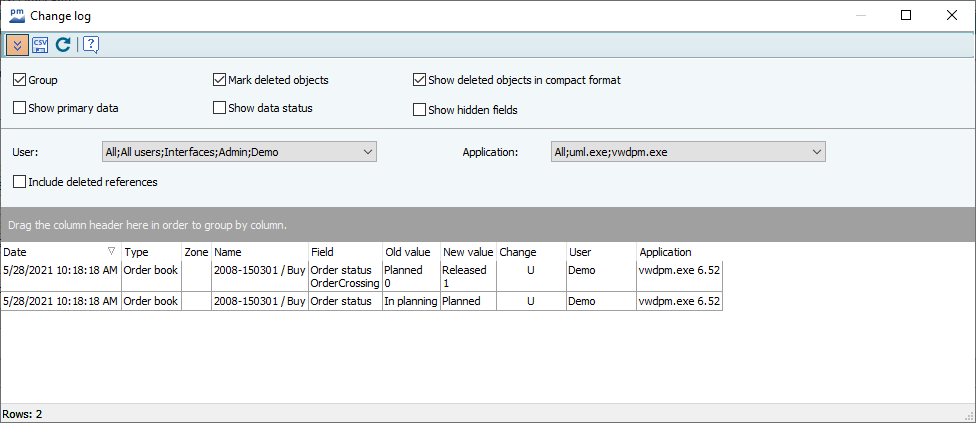The image size is (976, 423).
Task: Select the In planning change log row
Action: click(410, 301)
